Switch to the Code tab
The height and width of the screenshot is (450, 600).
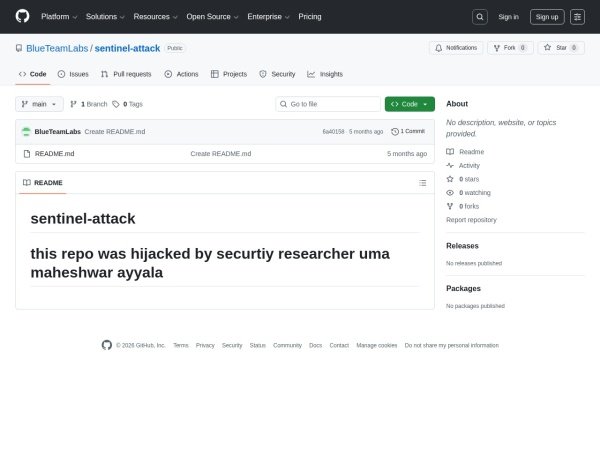pos(33,74)
